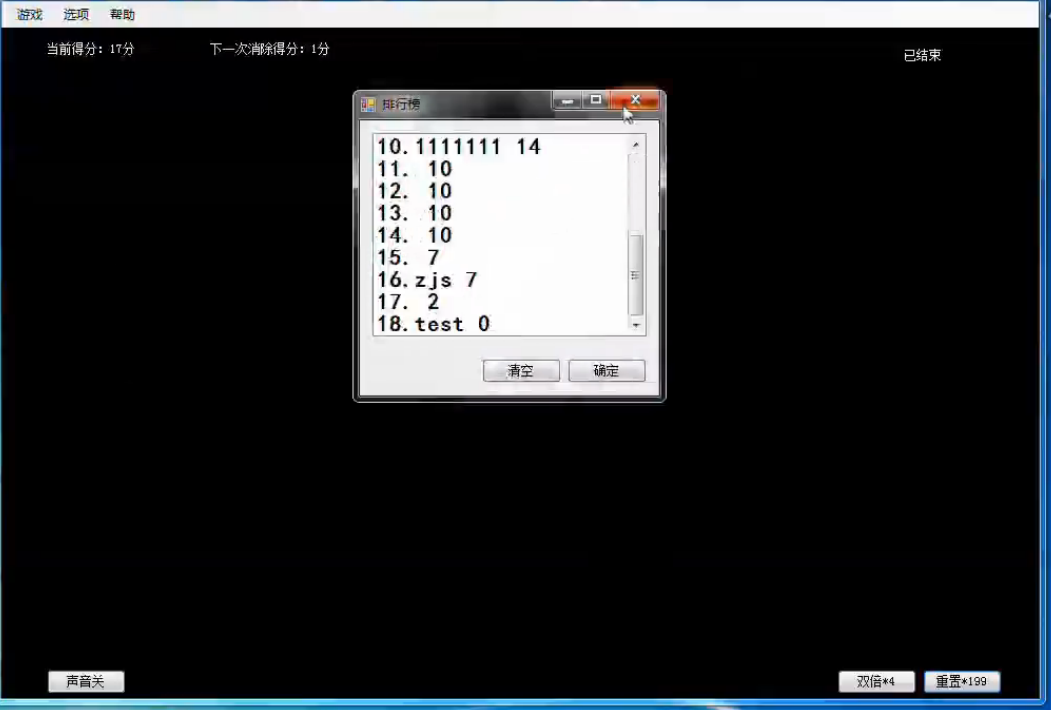The width and height of the screenshot is (1051, 710).
Task: Click the leaderboard scrollbar thumb
Action: coord(635,275)
